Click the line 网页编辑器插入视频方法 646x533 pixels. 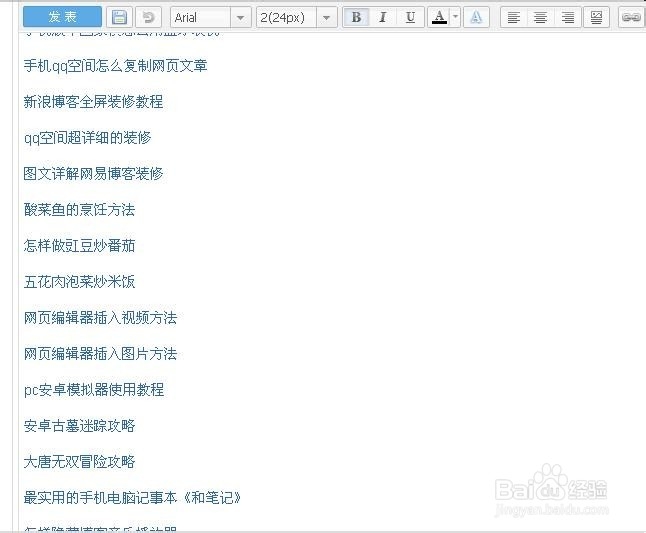[x=101, y=318]
